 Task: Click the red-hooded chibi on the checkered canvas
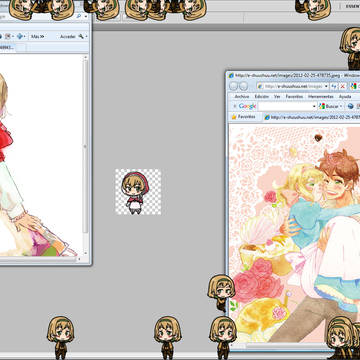pos(135,192)
